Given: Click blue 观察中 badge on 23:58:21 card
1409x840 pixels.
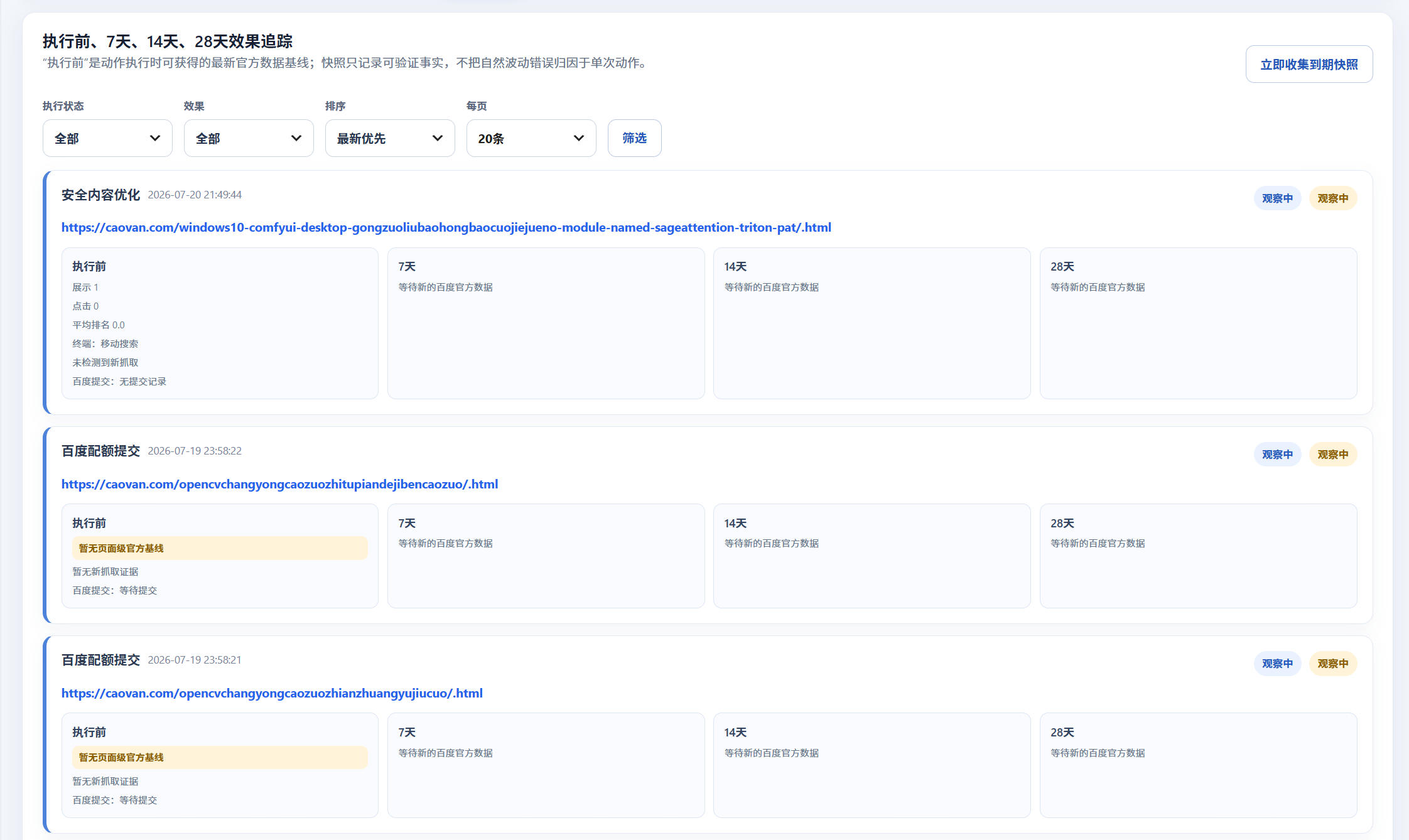Looking at the screenshot, I should click(1277, 664).
